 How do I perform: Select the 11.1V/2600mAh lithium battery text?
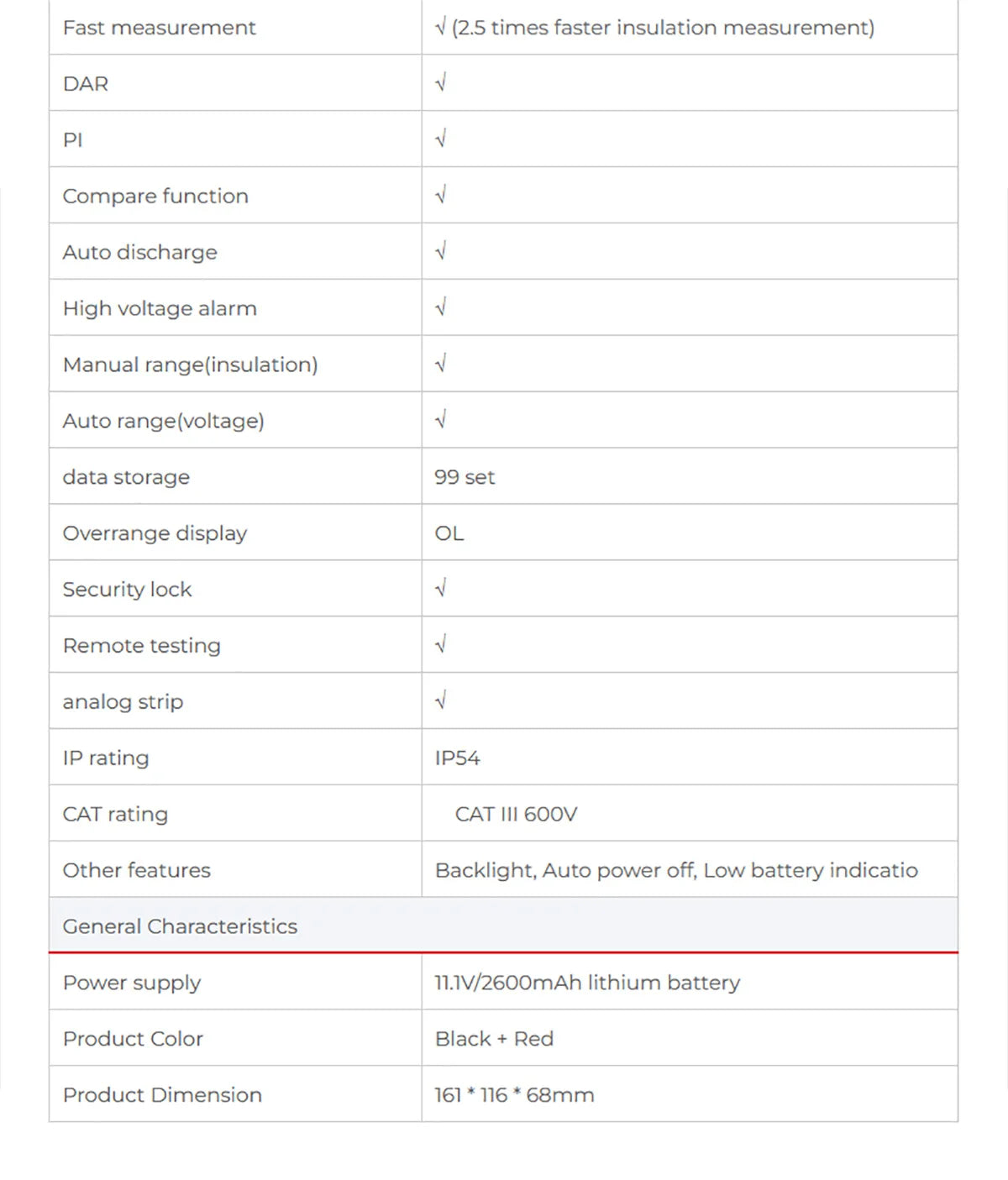pos(587,983)
